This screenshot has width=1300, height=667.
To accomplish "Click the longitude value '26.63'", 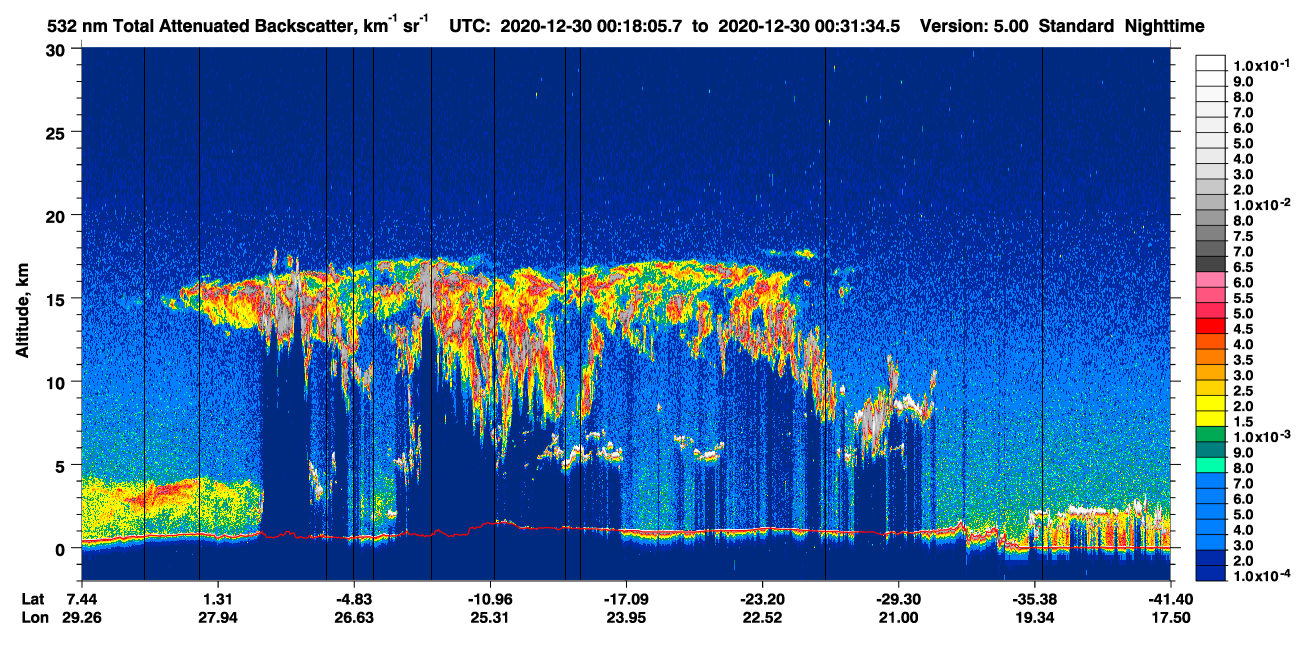I will coord(355,618).
